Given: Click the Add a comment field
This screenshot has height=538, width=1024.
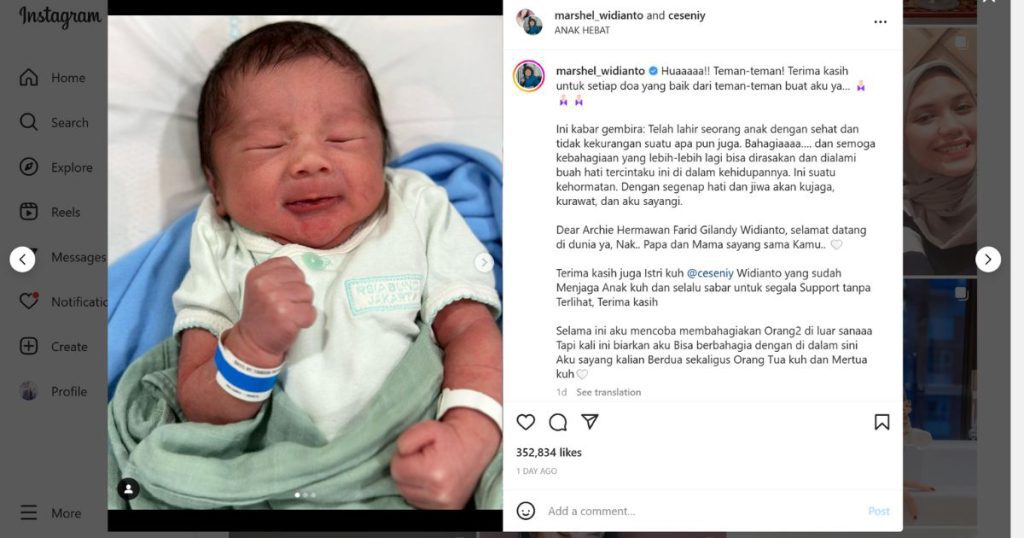Looking at the screenshot, I should pyautogui.click(x=705, y=511).
